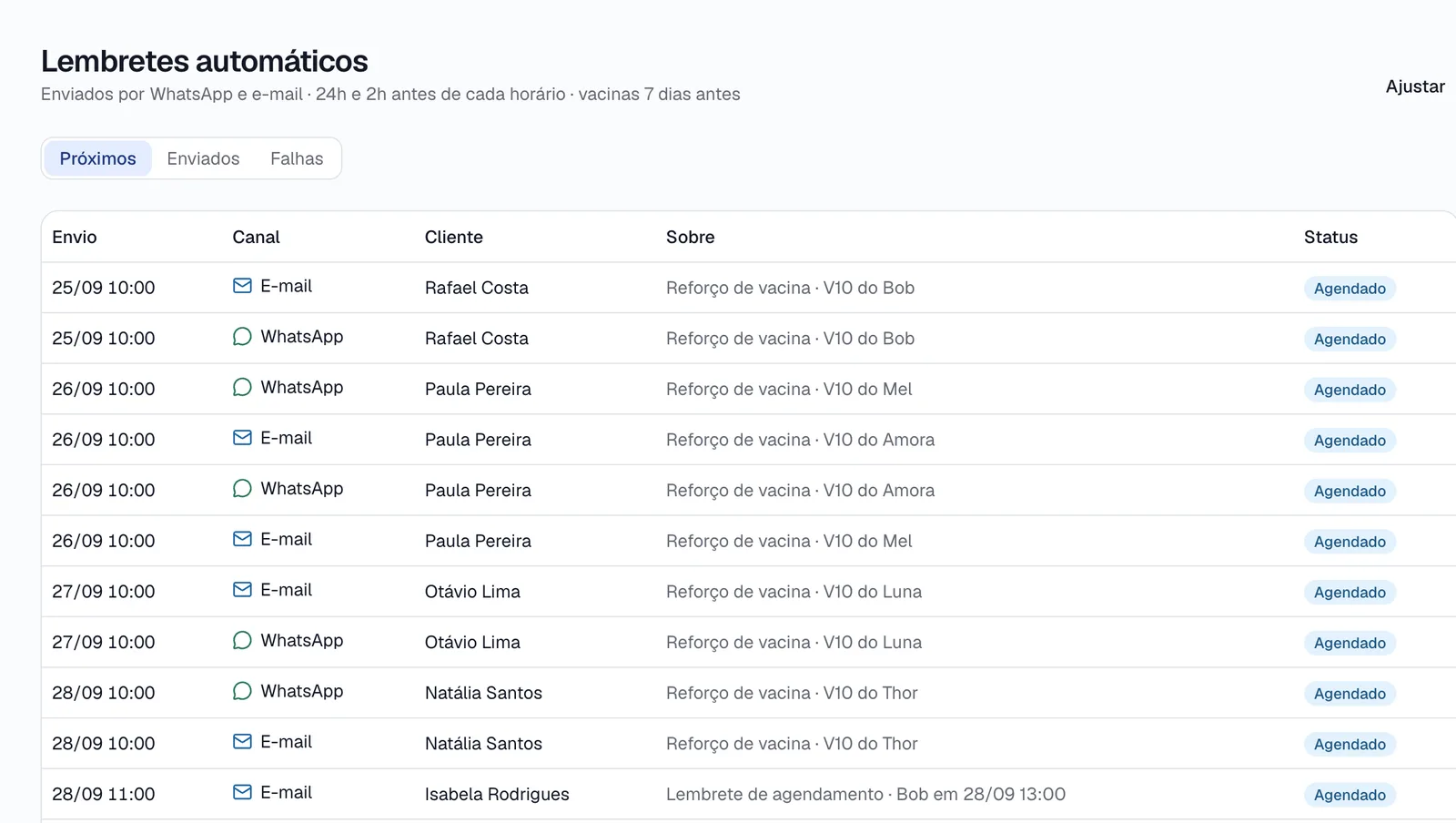1456x823 pixels.
Task: Click WhatsApp icon in Natália Santos's row
Action: (x=242, y=691)
